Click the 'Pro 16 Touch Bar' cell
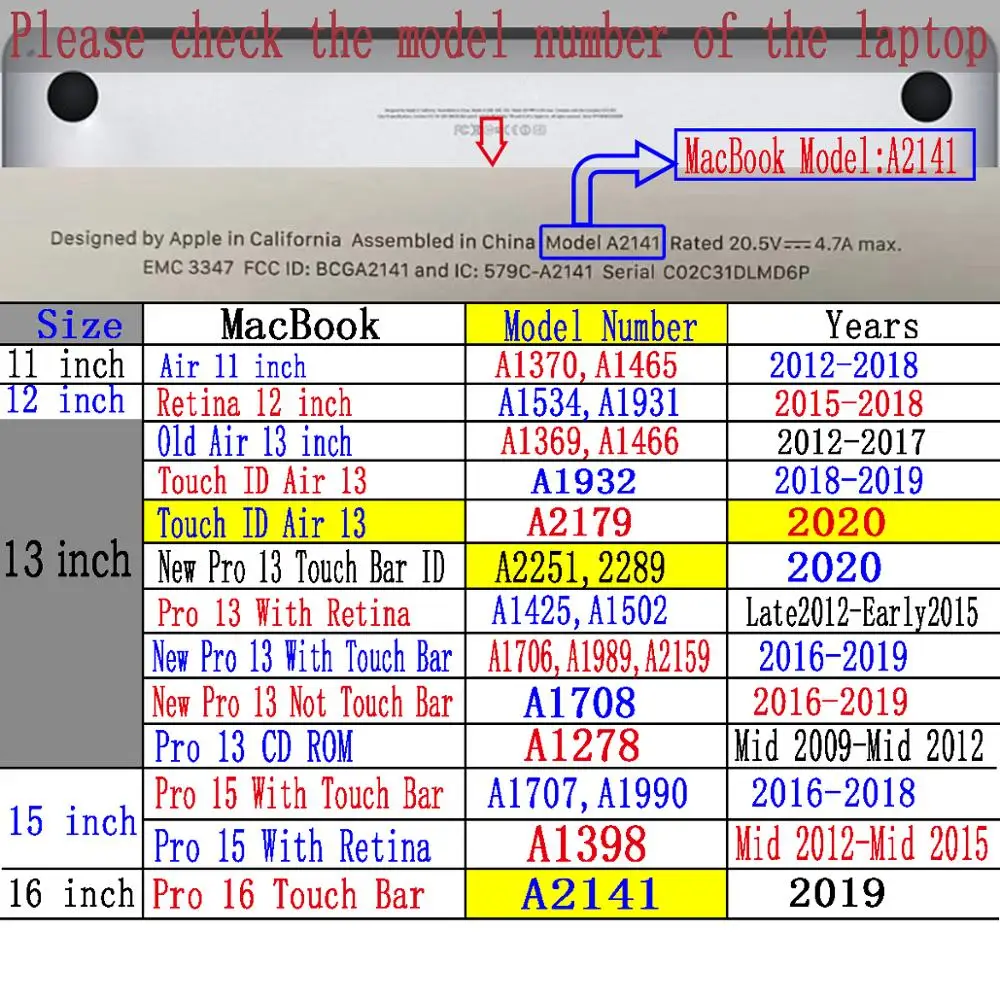Screen dimensions: 1000x1000 [x=304, y=893]
